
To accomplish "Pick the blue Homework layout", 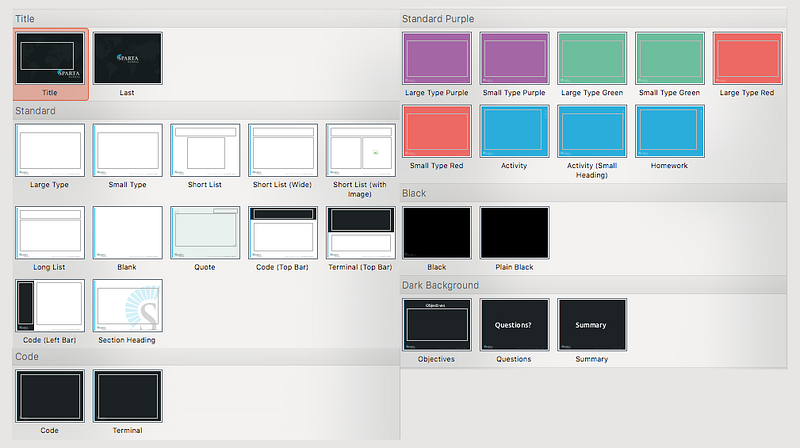I will 670,131.
